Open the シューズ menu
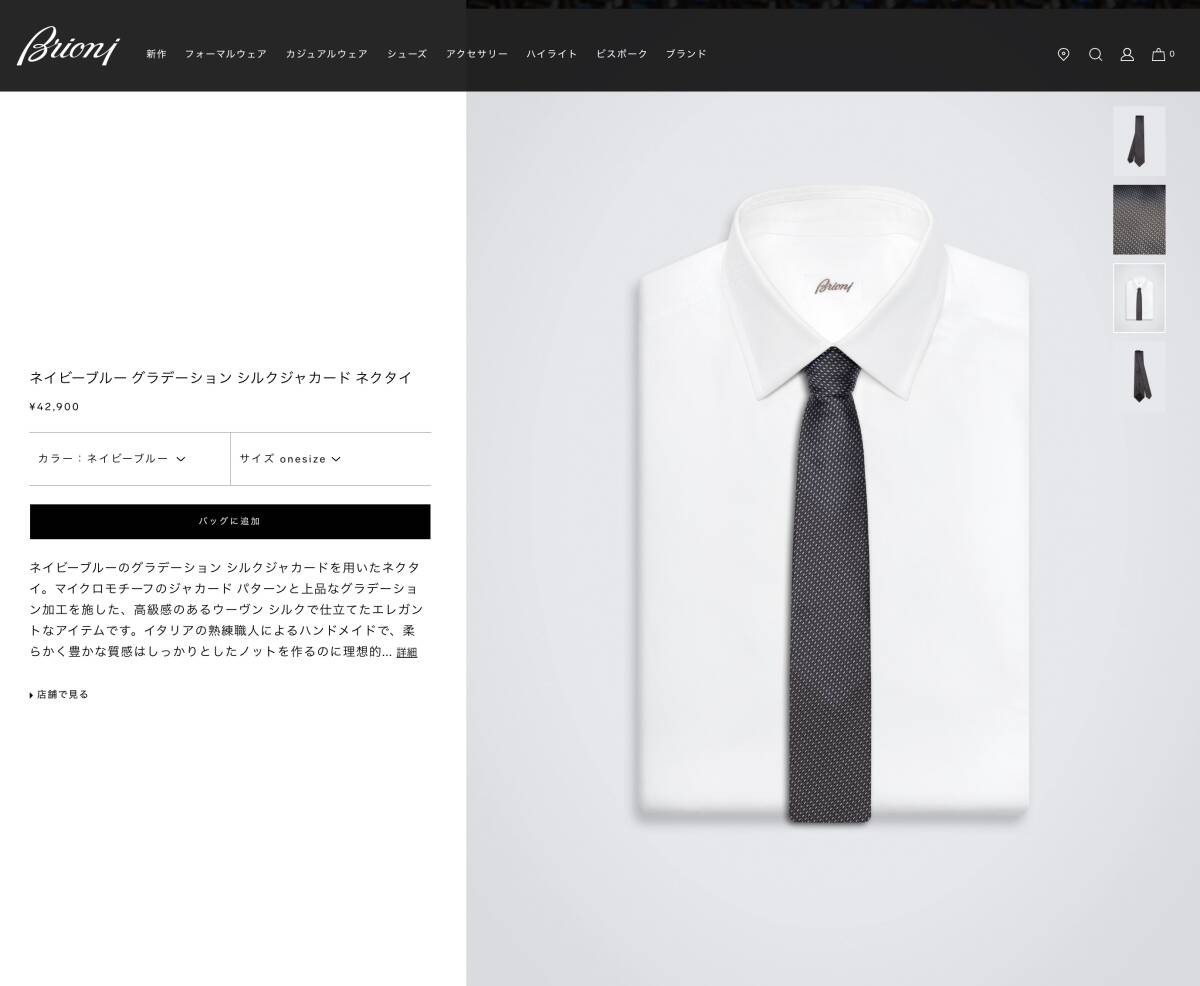Viewport: 1200px width, 986px height. pyautogui.click(x=407, y=54)
